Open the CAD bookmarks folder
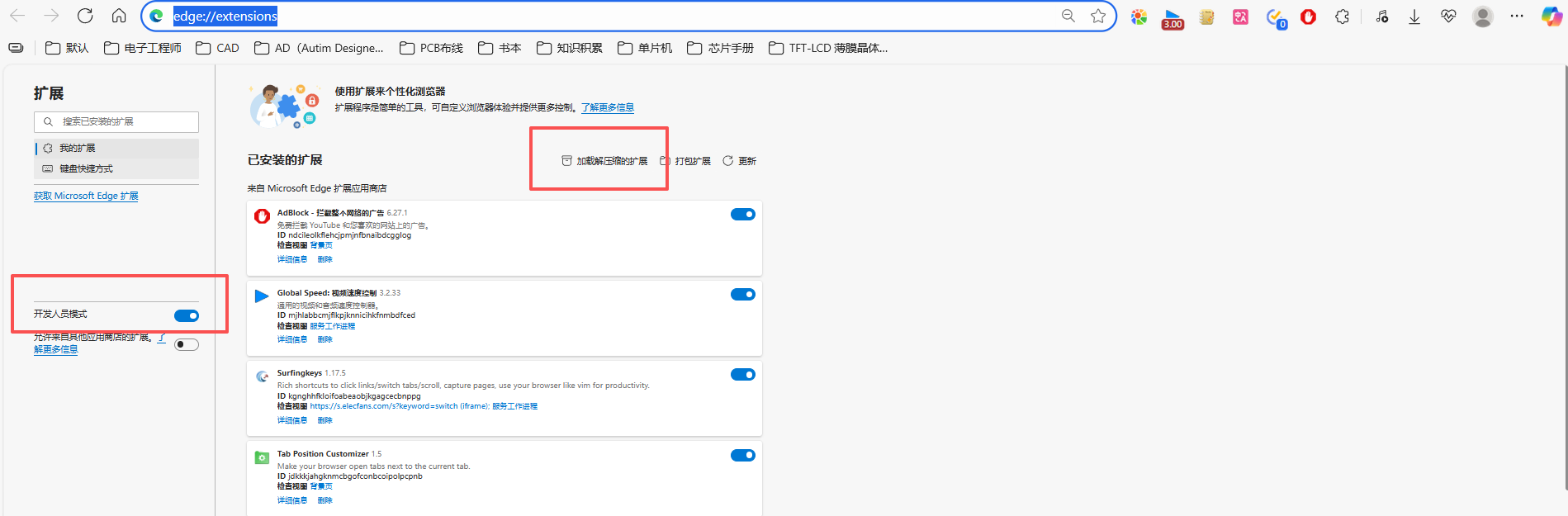Screen dimensions: 1568x516 (217, 48)
